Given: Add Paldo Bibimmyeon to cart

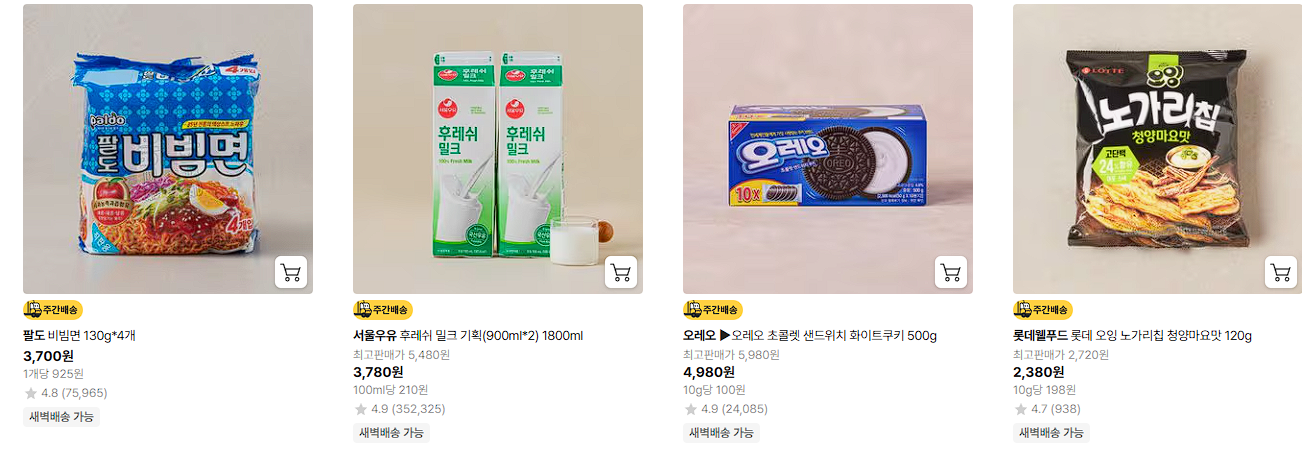Looking at the screenshot, I should coord(291,272).
